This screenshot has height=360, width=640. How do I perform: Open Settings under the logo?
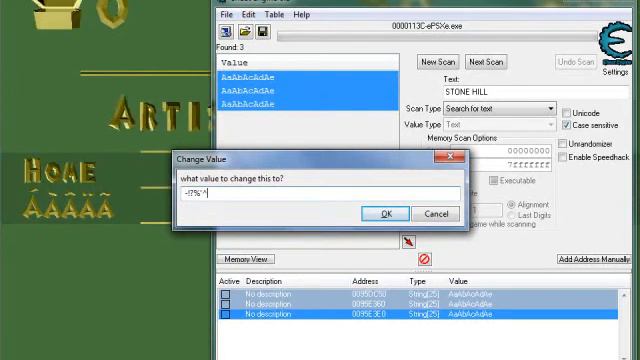click(616, 72)
